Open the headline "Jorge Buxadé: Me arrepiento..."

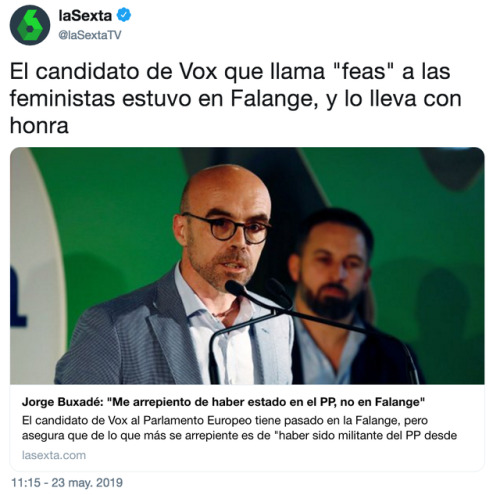223,402
